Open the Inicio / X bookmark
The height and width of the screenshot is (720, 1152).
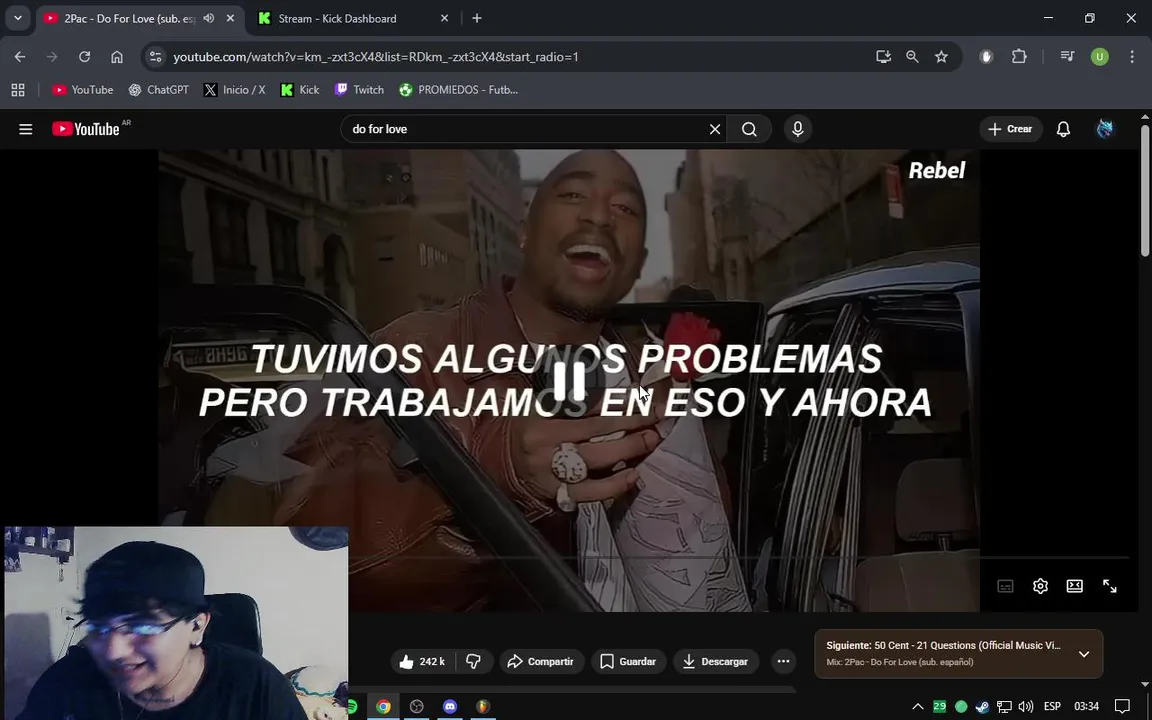(x=234, y=90)
